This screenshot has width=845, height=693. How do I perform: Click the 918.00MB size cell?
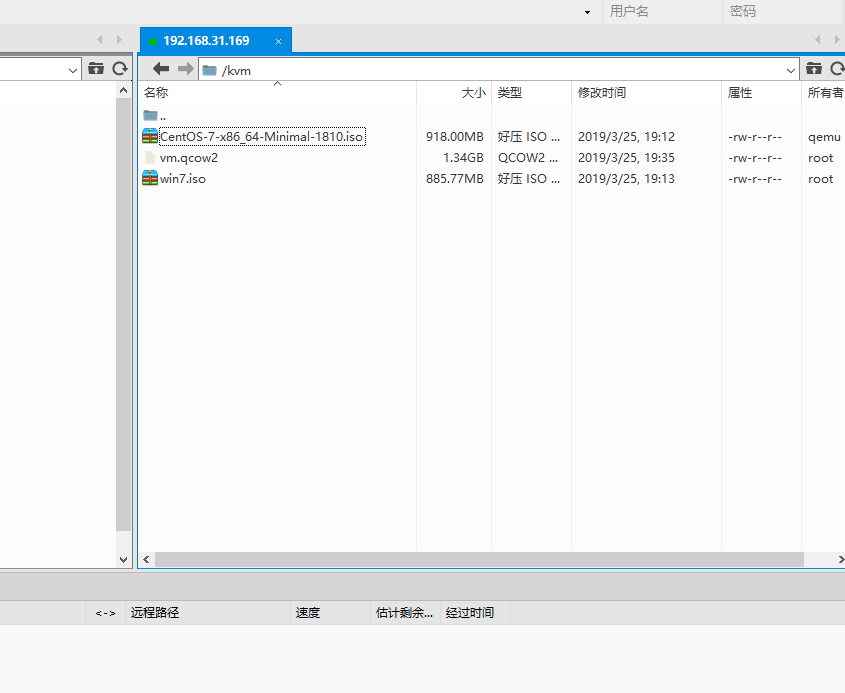(454, 136)
